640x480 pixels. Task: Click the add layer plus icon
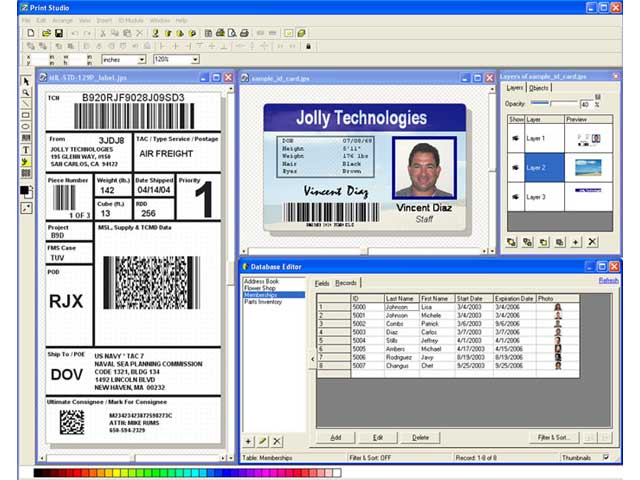(576, 242)
